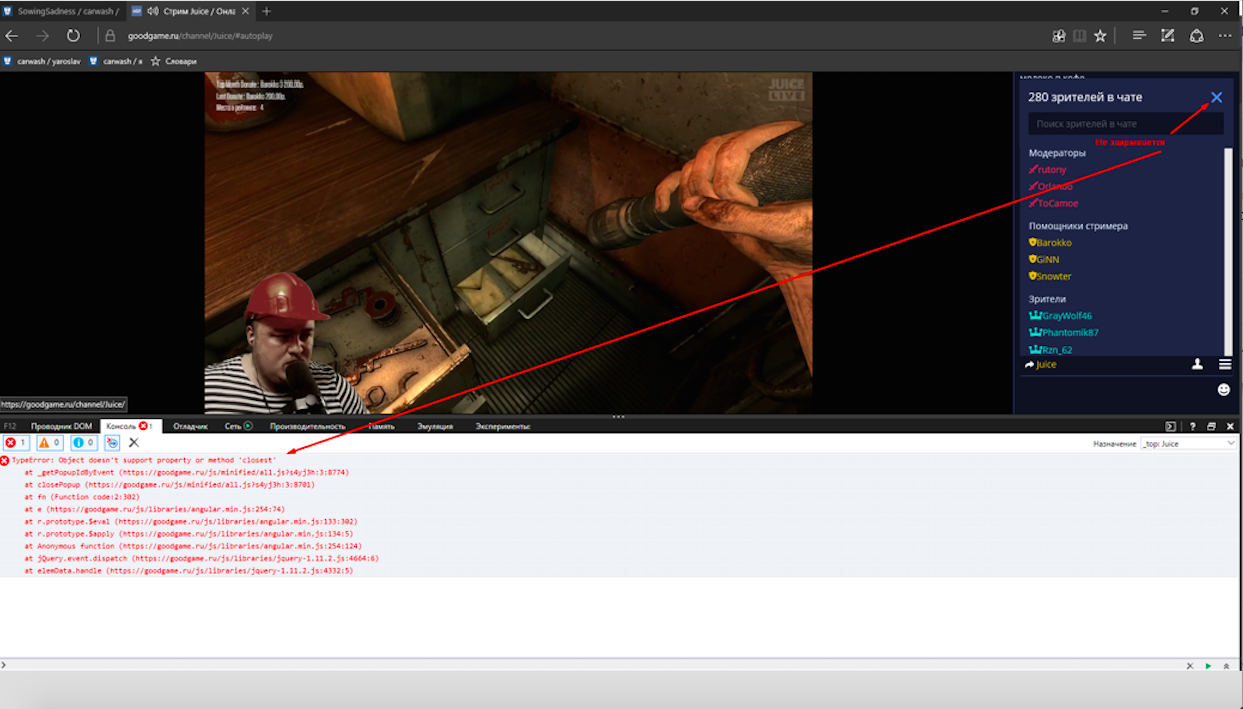
Task: Toggle console warnings filter
Action: tap(49, 442)
